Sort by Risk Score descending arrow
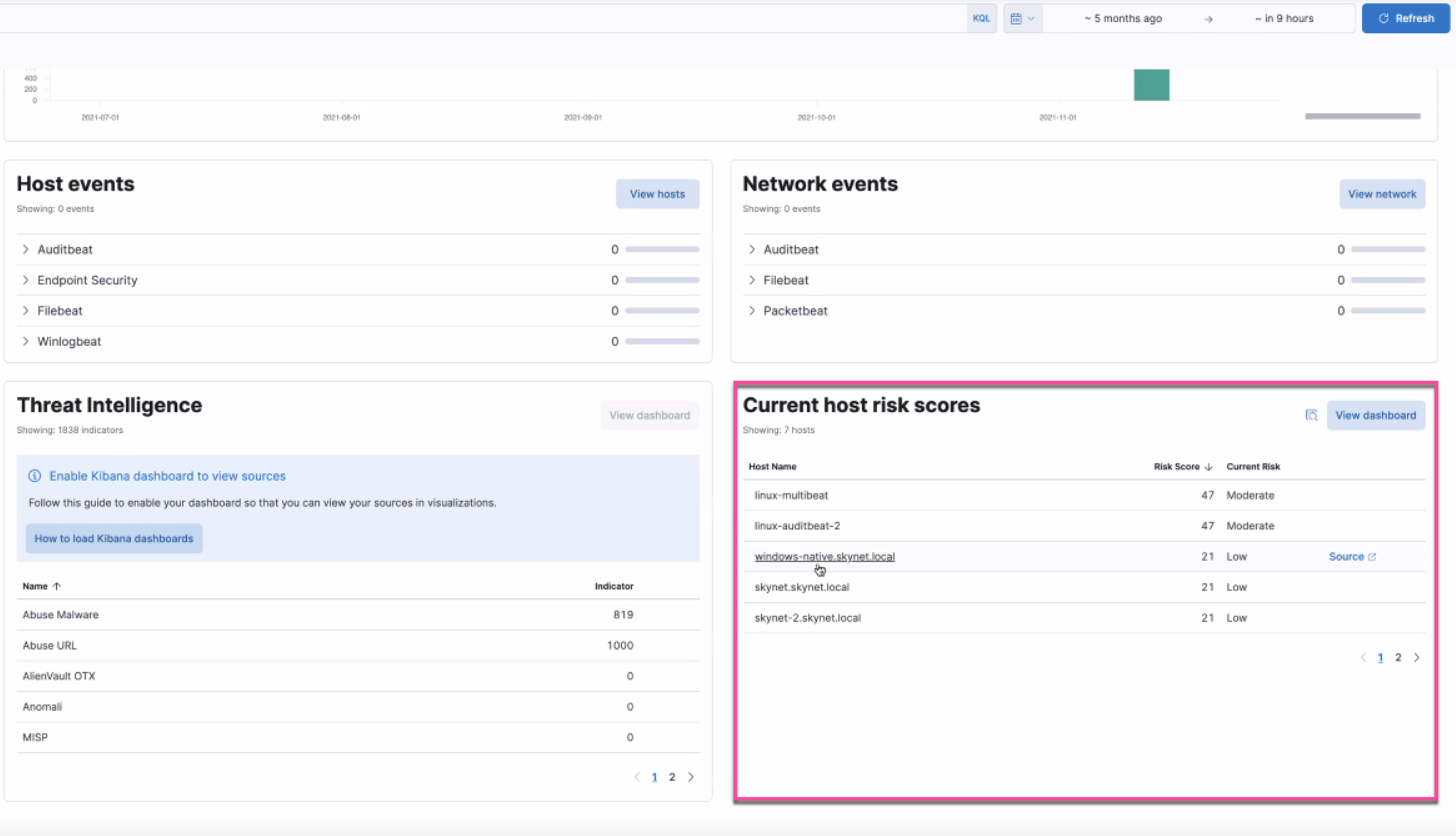1456x836 pixels. (x=1208, y=467)
